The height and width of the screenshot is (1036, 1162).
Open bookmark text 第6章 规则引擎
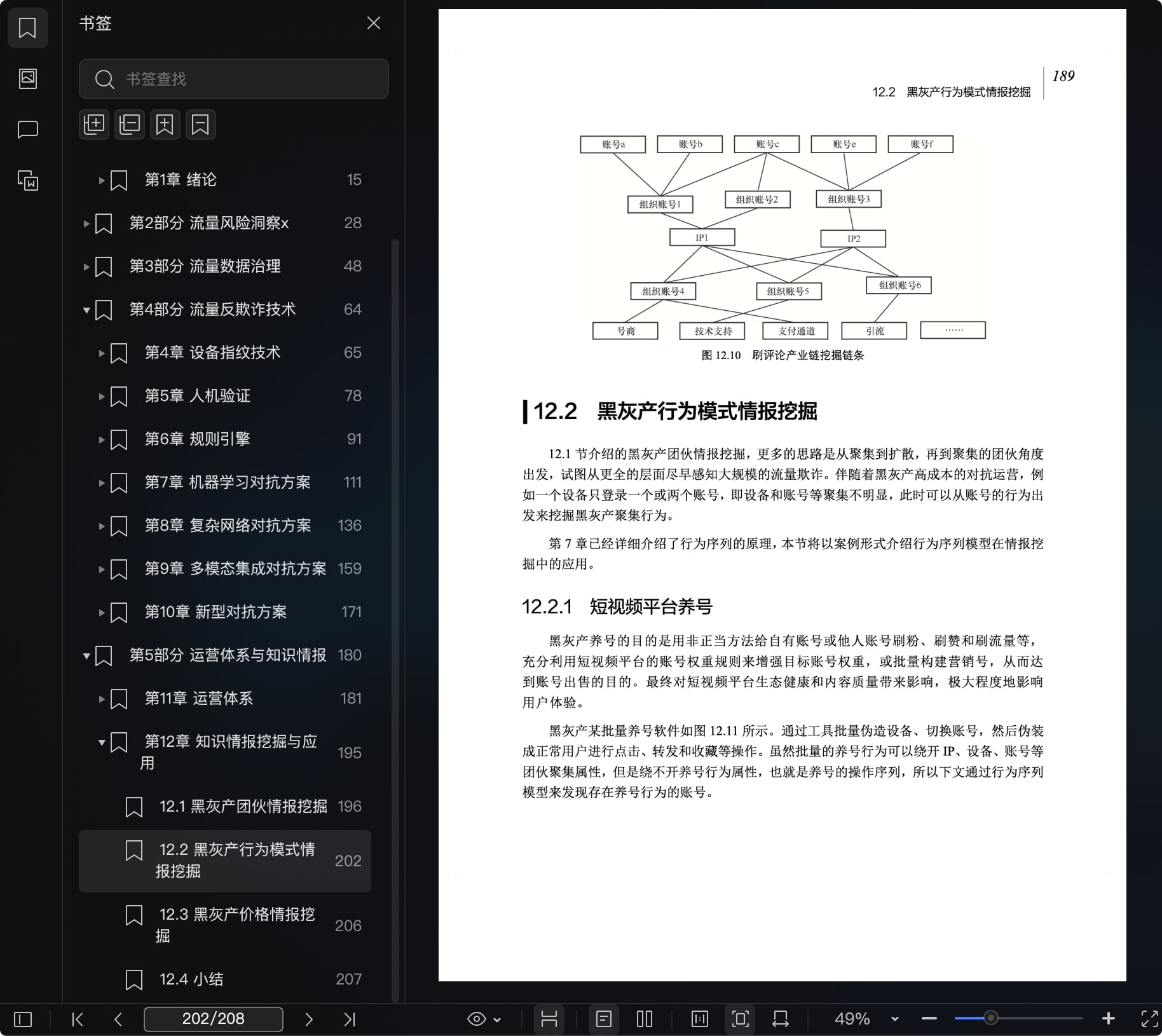197,439
